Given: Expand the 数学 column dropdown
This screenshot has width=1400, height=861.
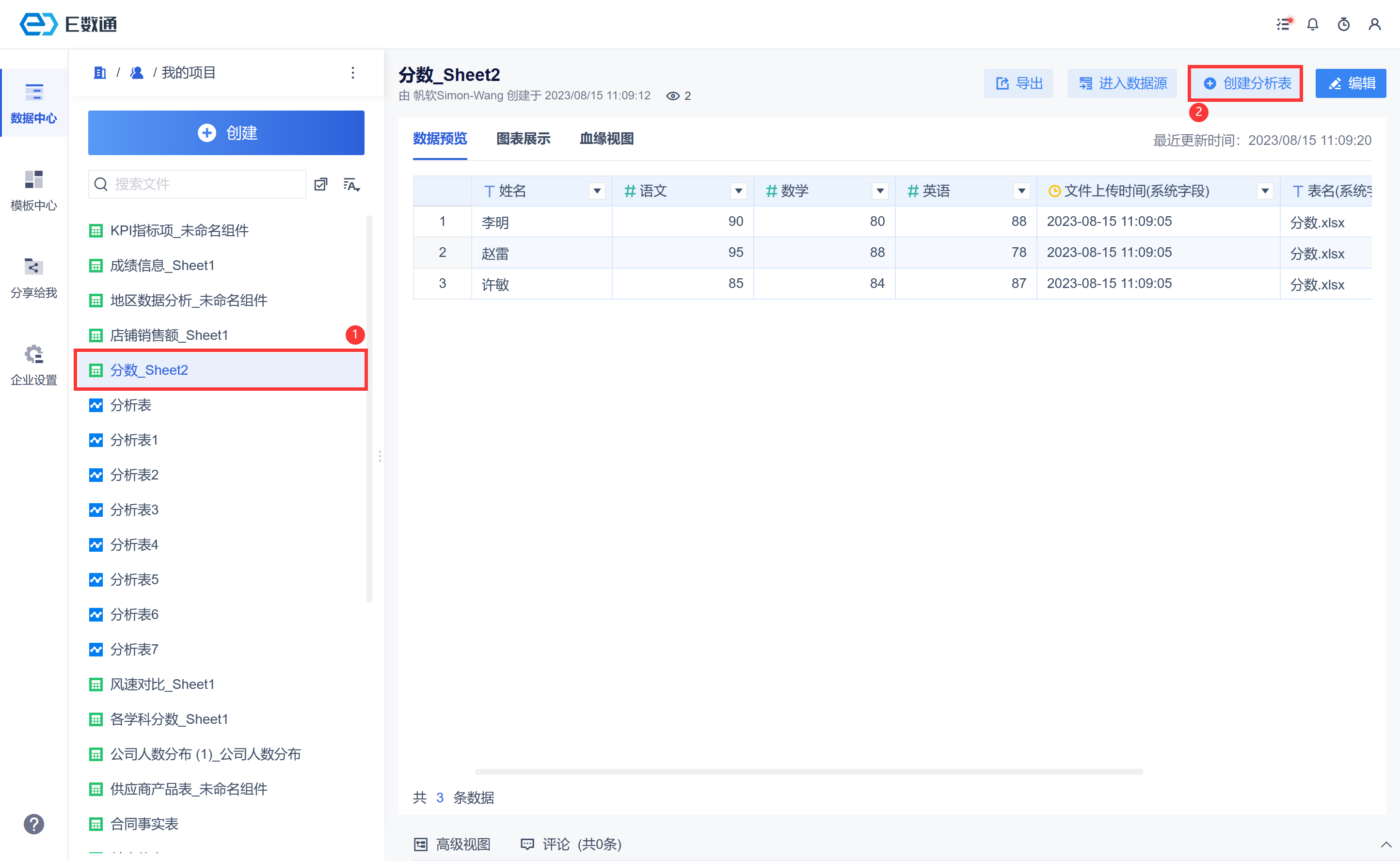Looking at the screenshot, I should pos(880,191).
